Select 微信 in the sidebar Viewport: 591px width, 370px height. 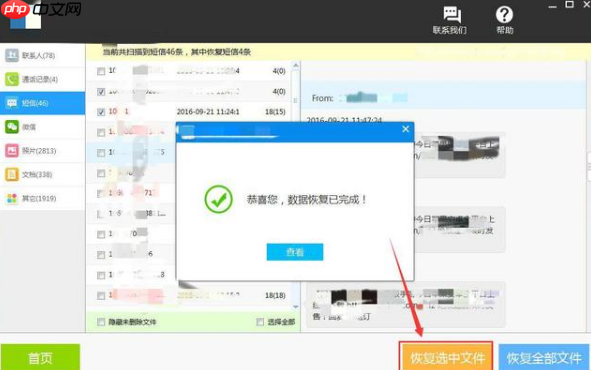43,127
